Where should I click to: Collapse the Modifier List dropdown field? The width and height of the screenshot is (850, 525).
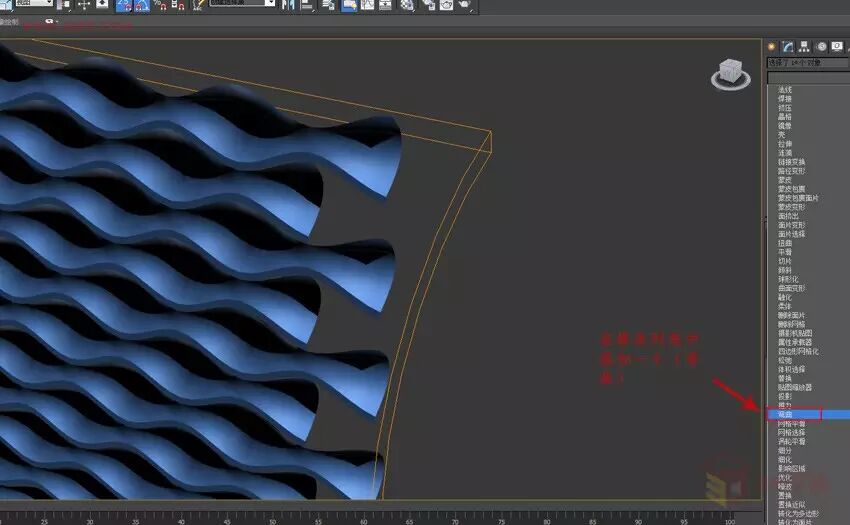[x=808, y=78]
